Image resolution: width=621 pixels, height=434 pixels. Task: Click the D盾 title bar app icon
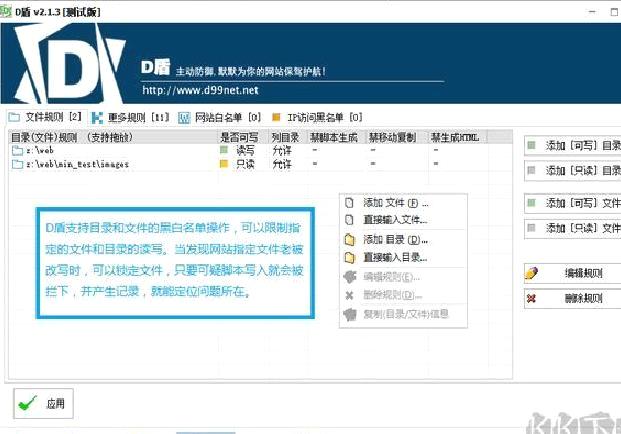pyautogui.click(x=5, y=11)
